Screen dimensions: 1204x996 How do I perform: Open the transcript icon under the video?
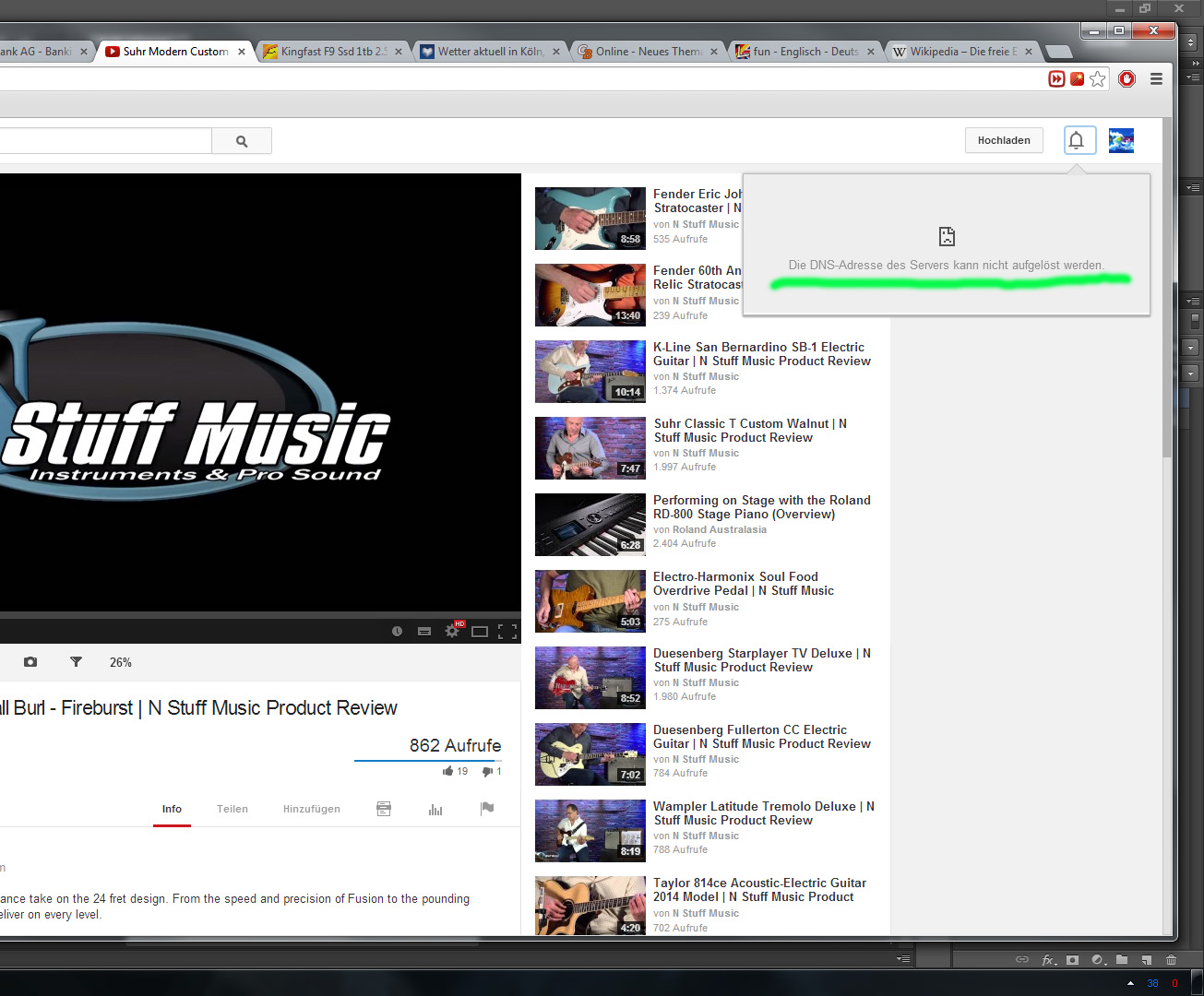click(x=384, y=809)
